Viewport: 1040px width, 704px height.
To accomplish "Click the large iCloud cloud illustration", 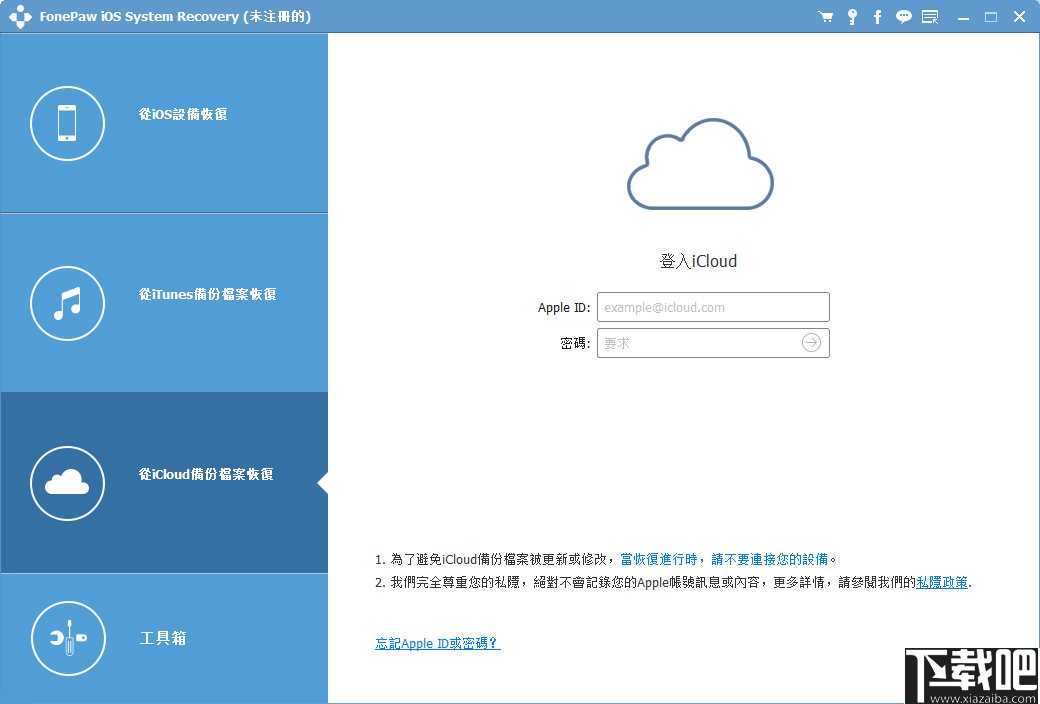I will [x=700, y=165].
